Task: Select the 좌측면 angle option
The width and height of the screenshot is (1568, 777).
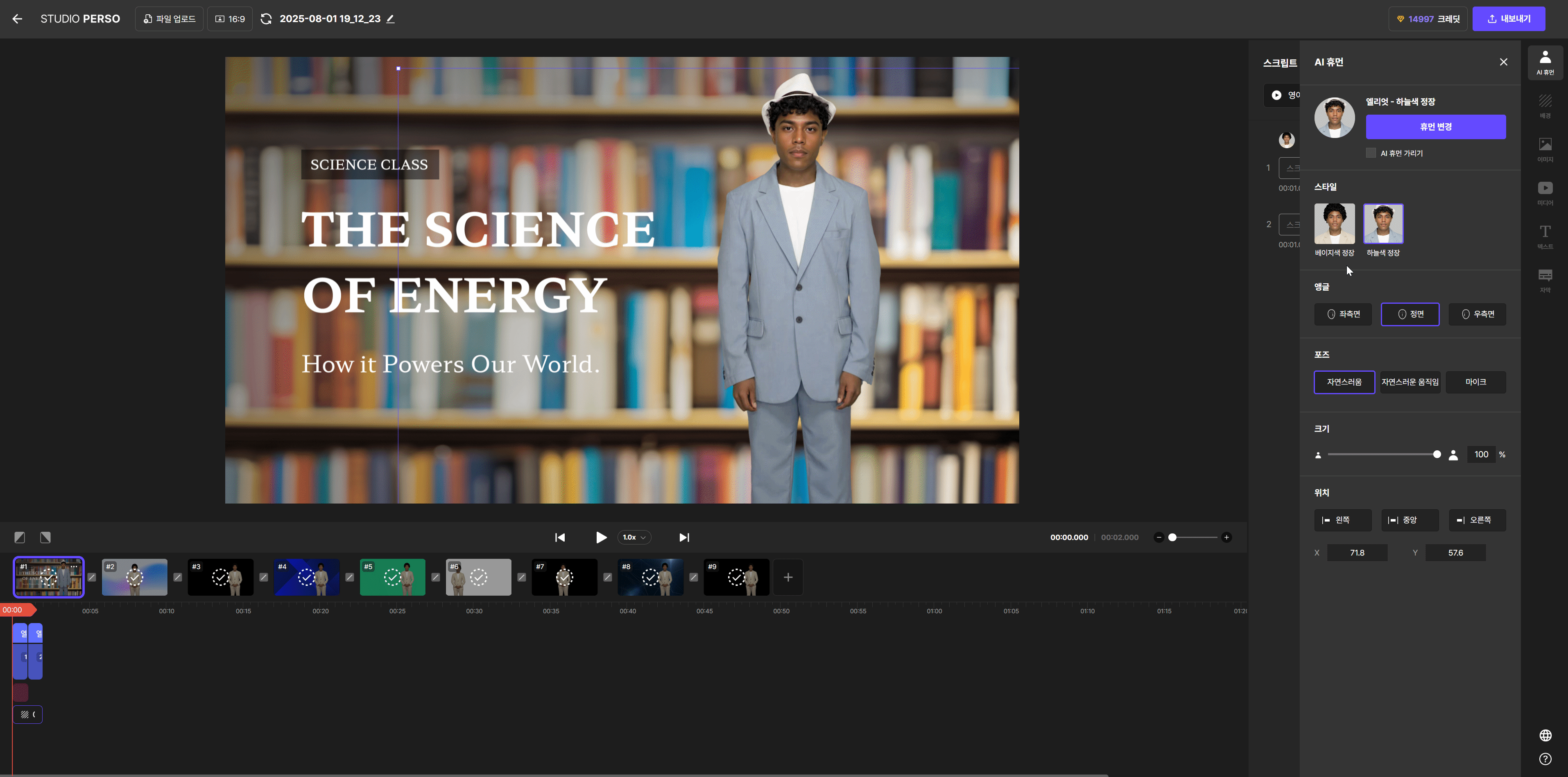Action: [x=1343, y=314]
